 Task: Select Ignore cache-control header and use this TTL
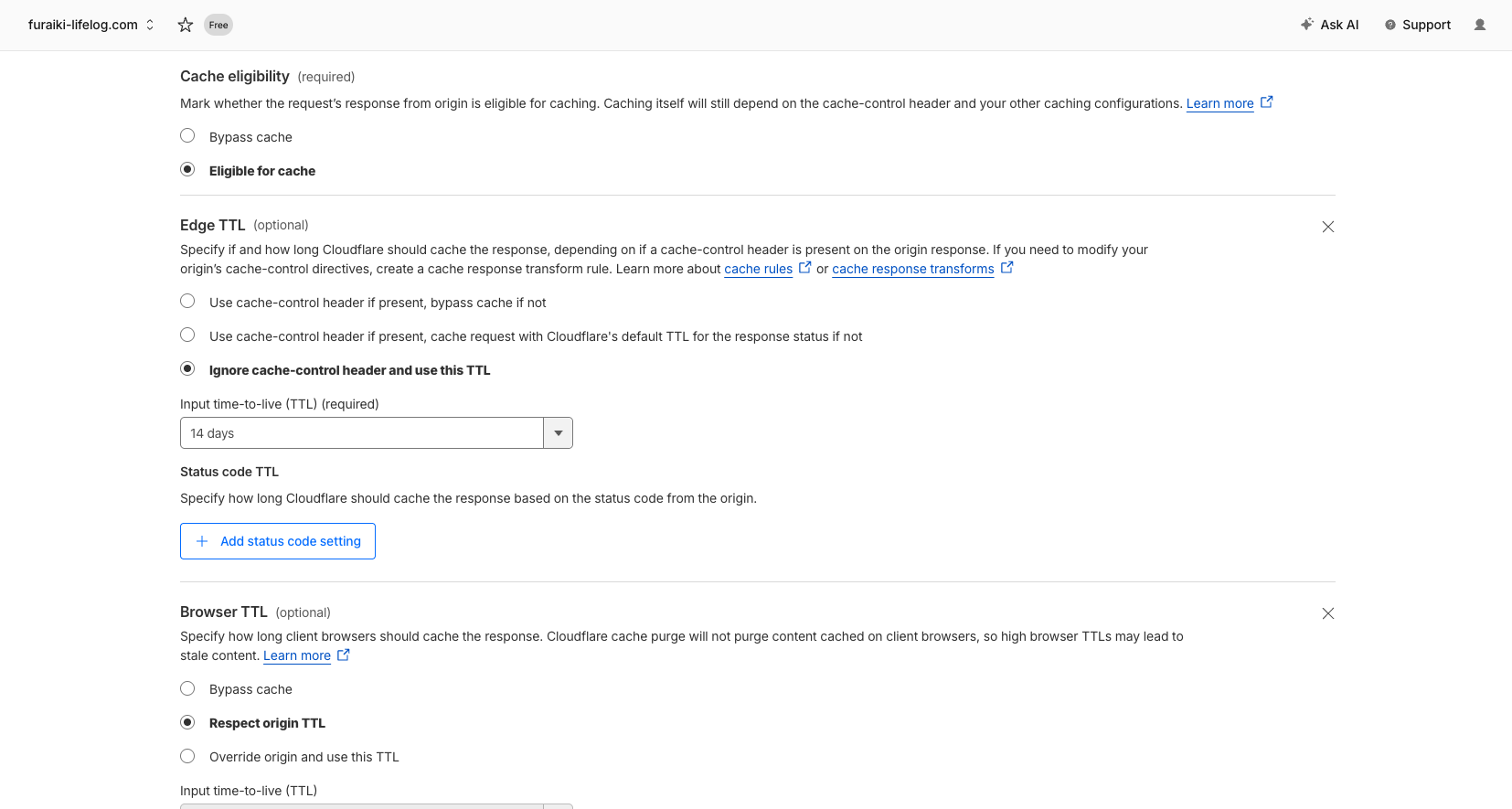pyautogui.click(x=187, y=369)
